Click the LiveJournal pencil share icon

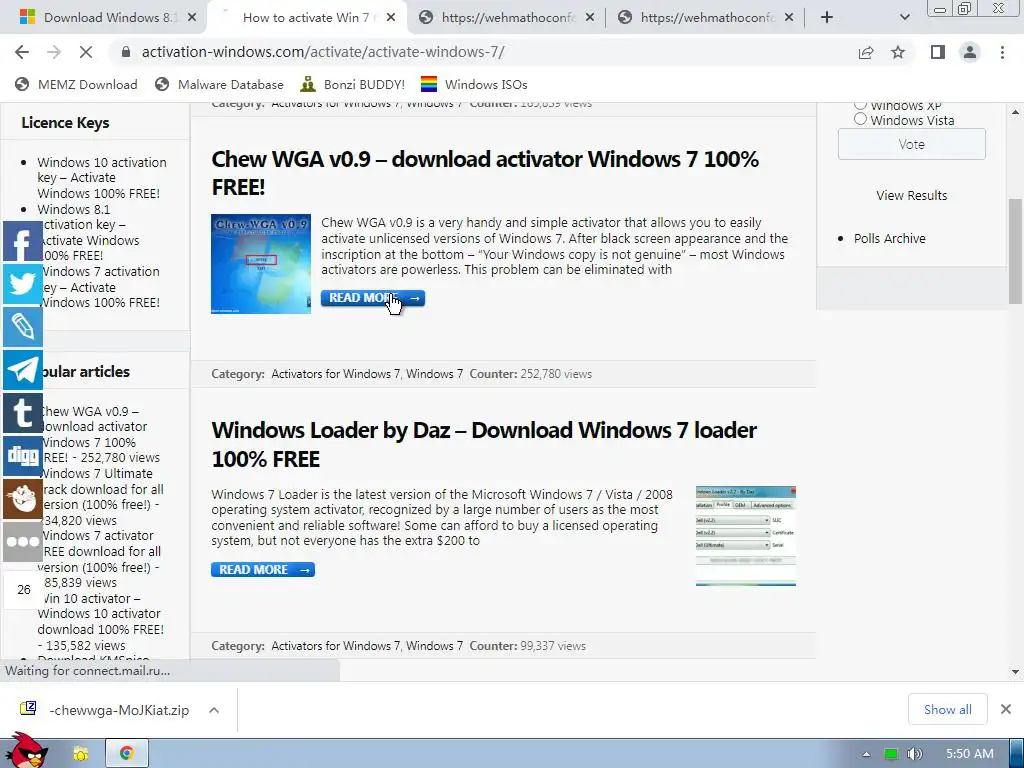coord(23,327)
